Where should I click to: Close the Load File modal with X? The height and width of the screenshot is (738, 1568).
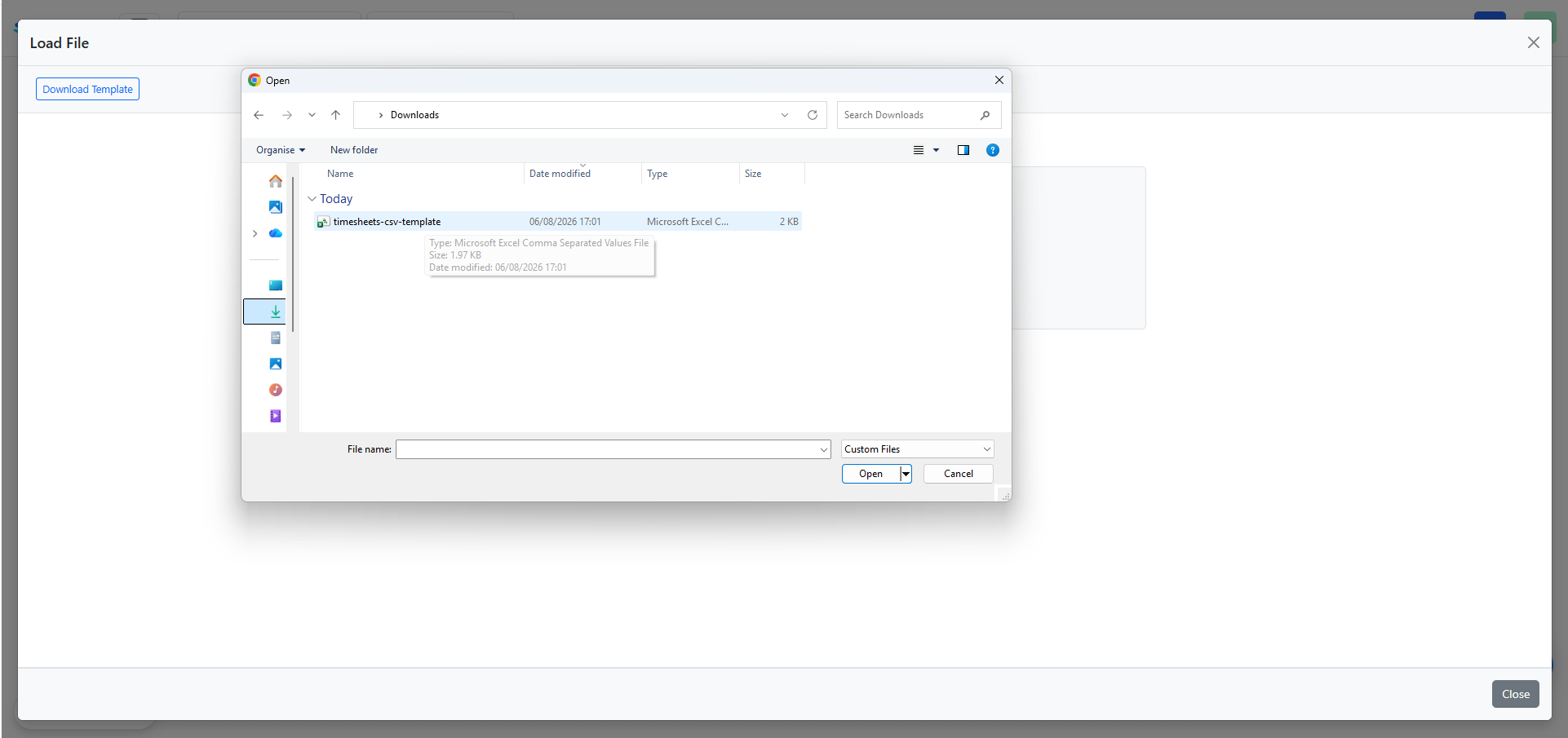[x=1534, y=42]
